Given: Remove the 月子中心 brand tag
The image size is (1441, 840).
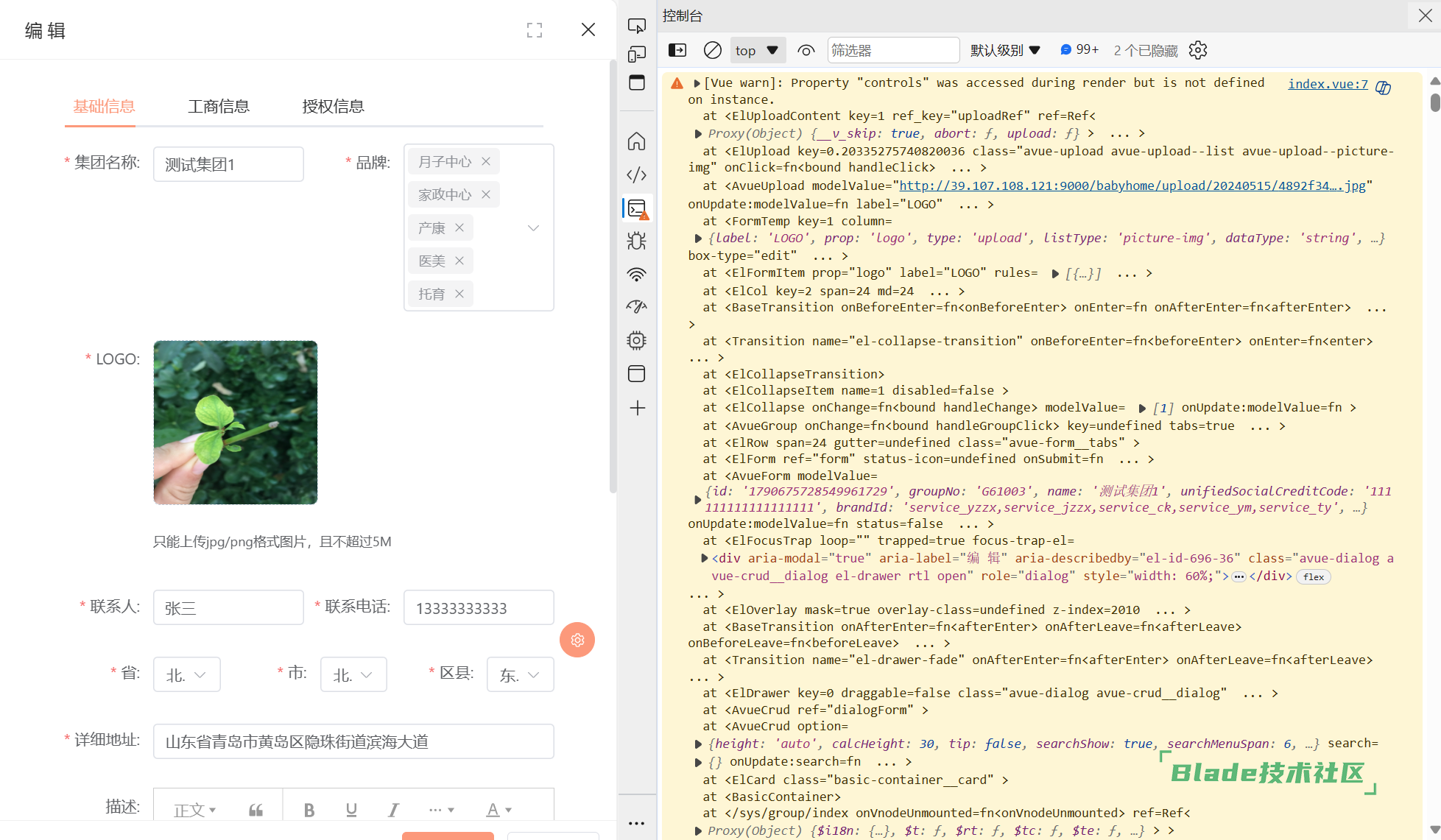Looking at the screenshot, I should pos(486,161).
